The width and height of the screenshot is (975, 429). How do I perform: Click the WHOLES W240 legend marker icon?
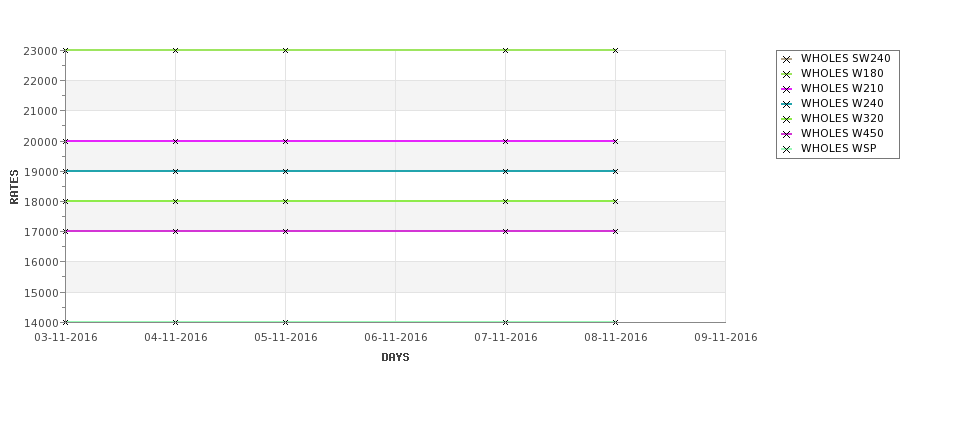787,104
